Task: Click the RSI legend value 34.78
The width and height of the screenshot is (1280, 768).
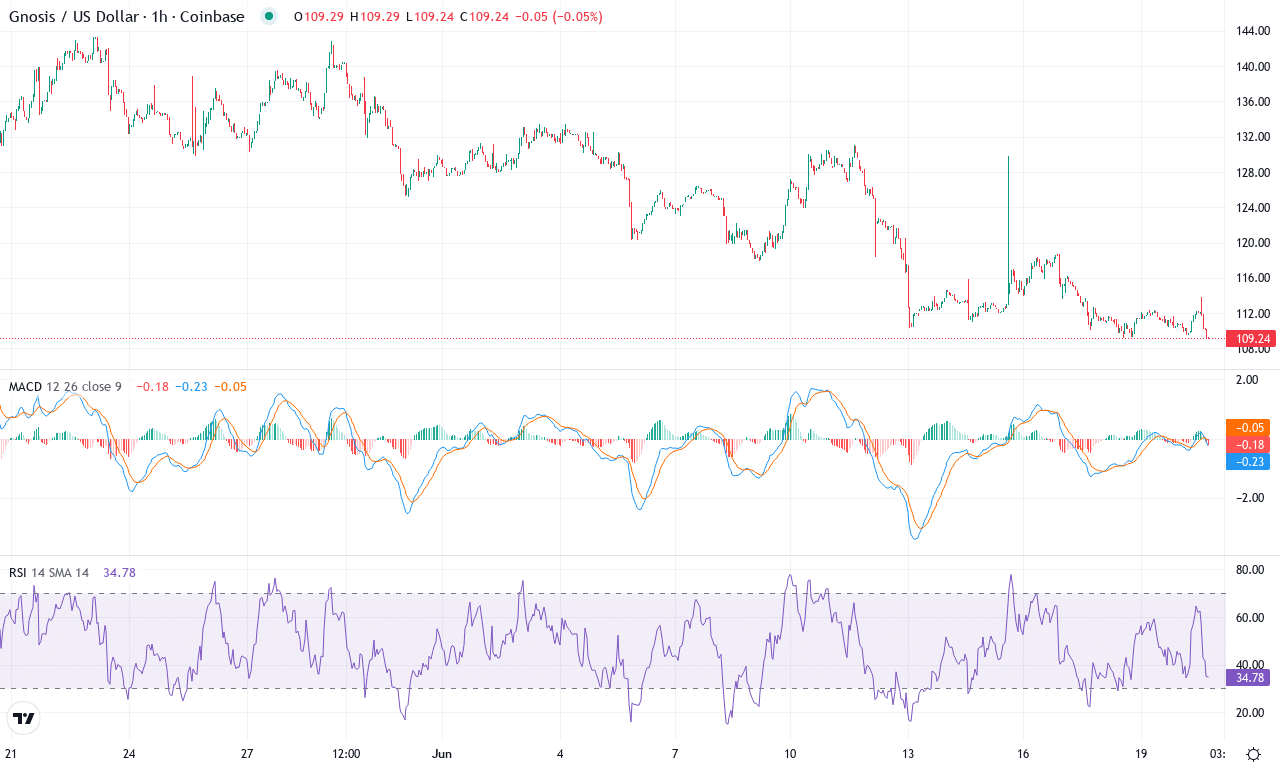Action: point(119,573)
